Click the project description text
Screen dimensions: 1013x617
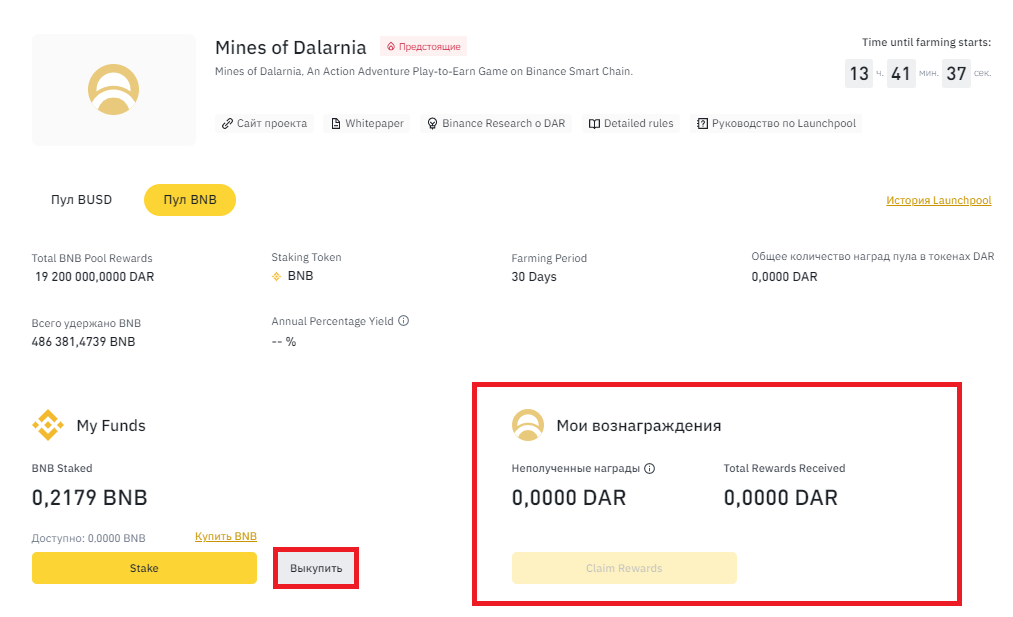(x=424, y=71)
